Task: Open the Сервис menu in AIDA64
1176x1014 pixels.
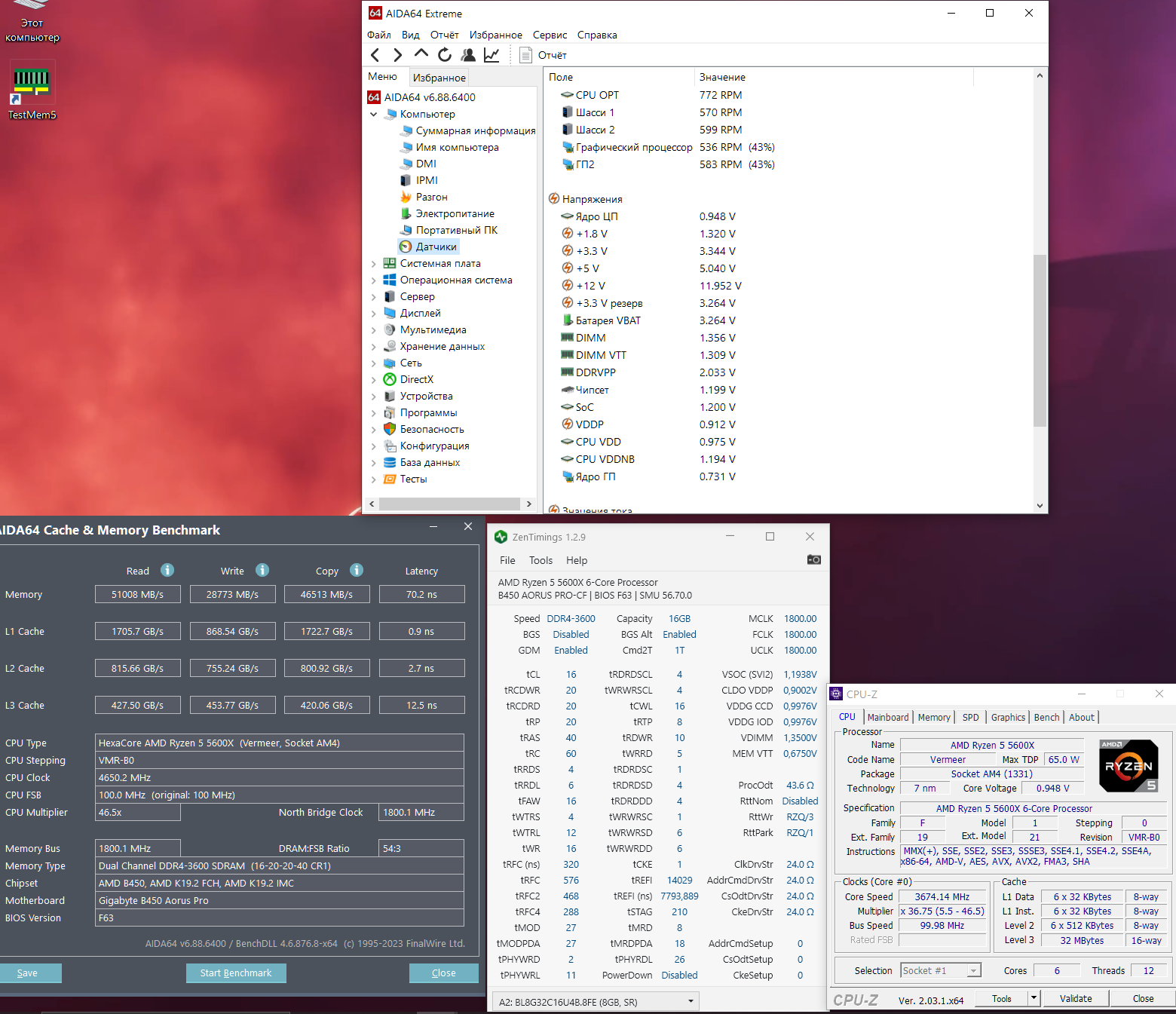Action: pos(550,35)
